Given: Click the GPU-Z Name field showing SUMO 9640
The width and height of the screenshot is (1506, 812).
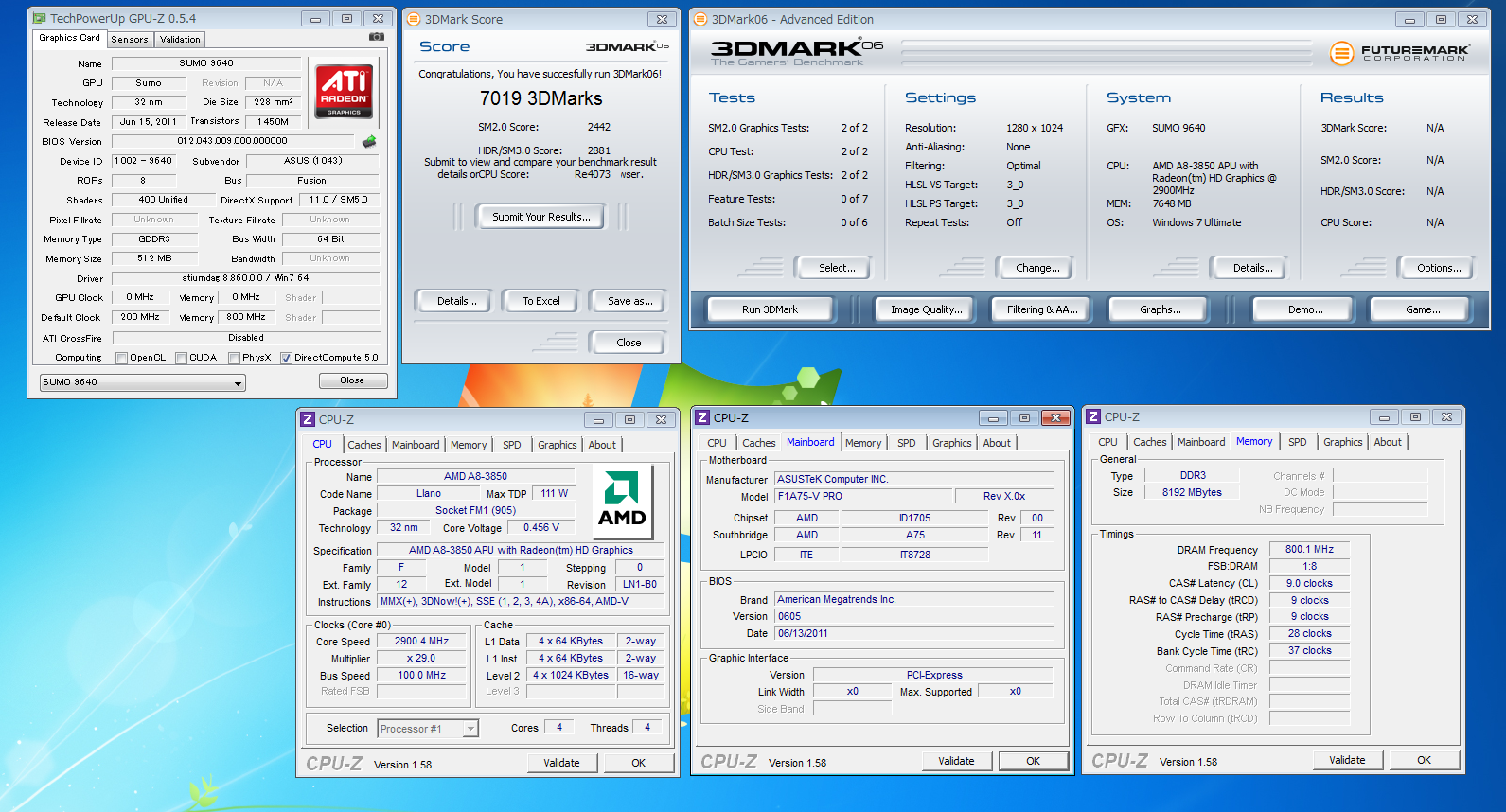Looking at the screenshot, I should click(206, 63).
